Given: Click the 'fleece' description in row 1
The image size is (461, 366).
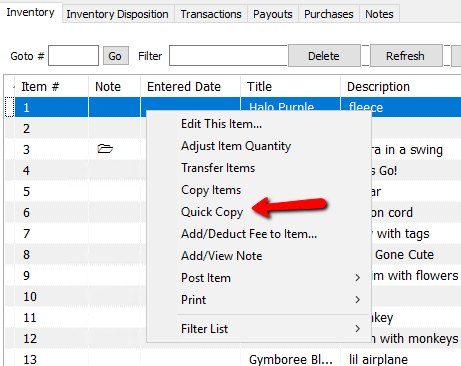Looking at the screenshot, I should 366,107.
